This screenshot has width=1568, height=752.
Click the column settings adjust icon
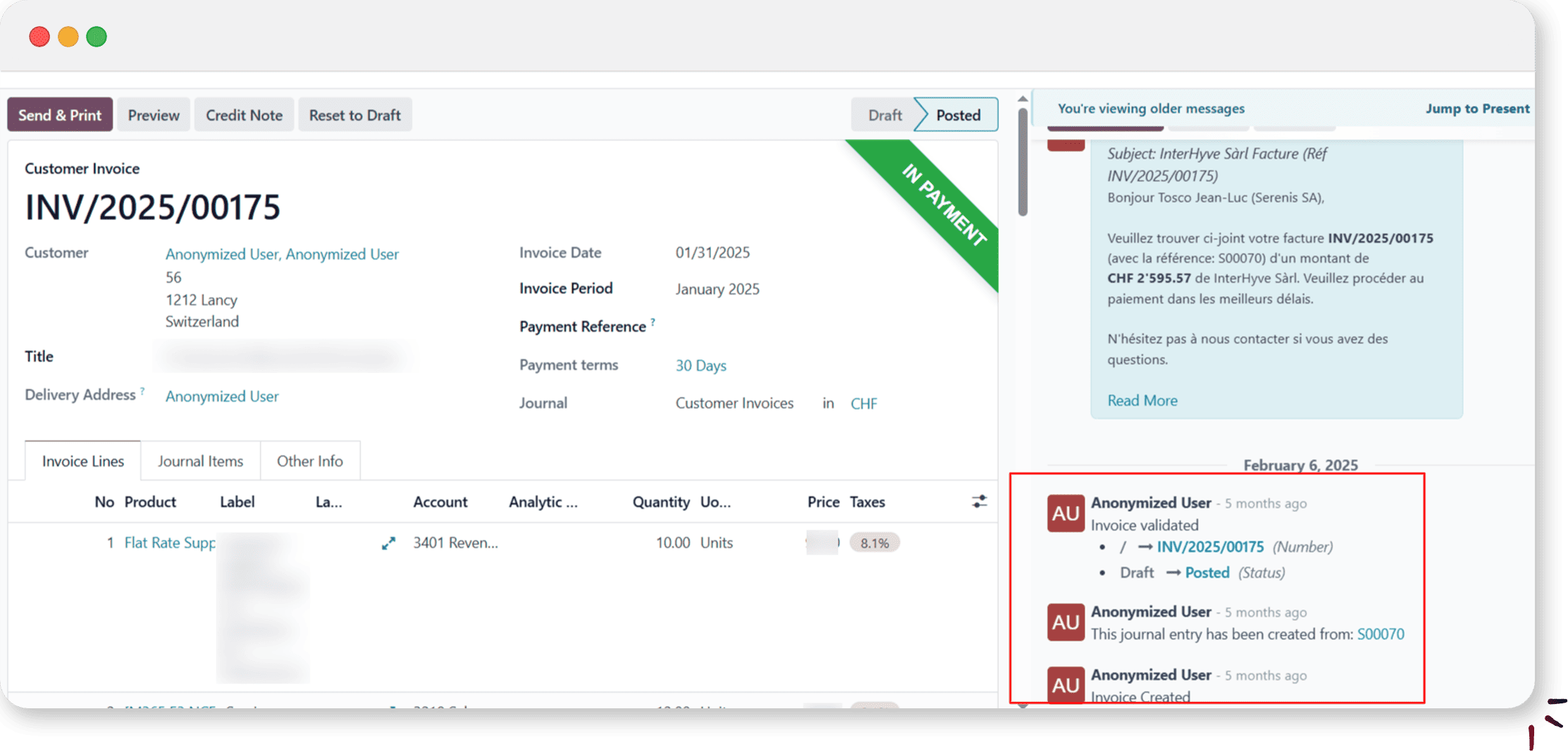coord(979,501)
